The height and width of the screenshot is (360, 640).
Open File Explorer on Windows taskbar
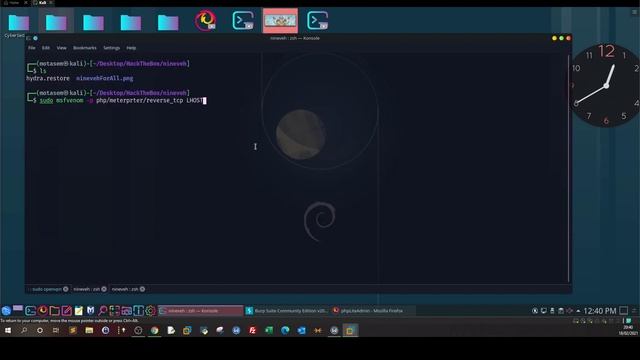[89, 330]
